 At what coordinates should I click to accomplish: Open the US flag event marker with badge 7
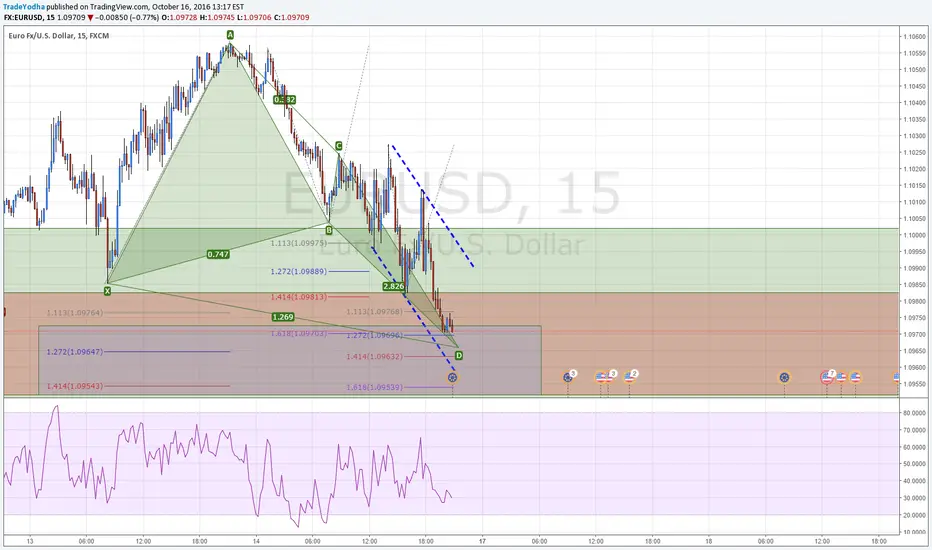click(x=827, y=377)
